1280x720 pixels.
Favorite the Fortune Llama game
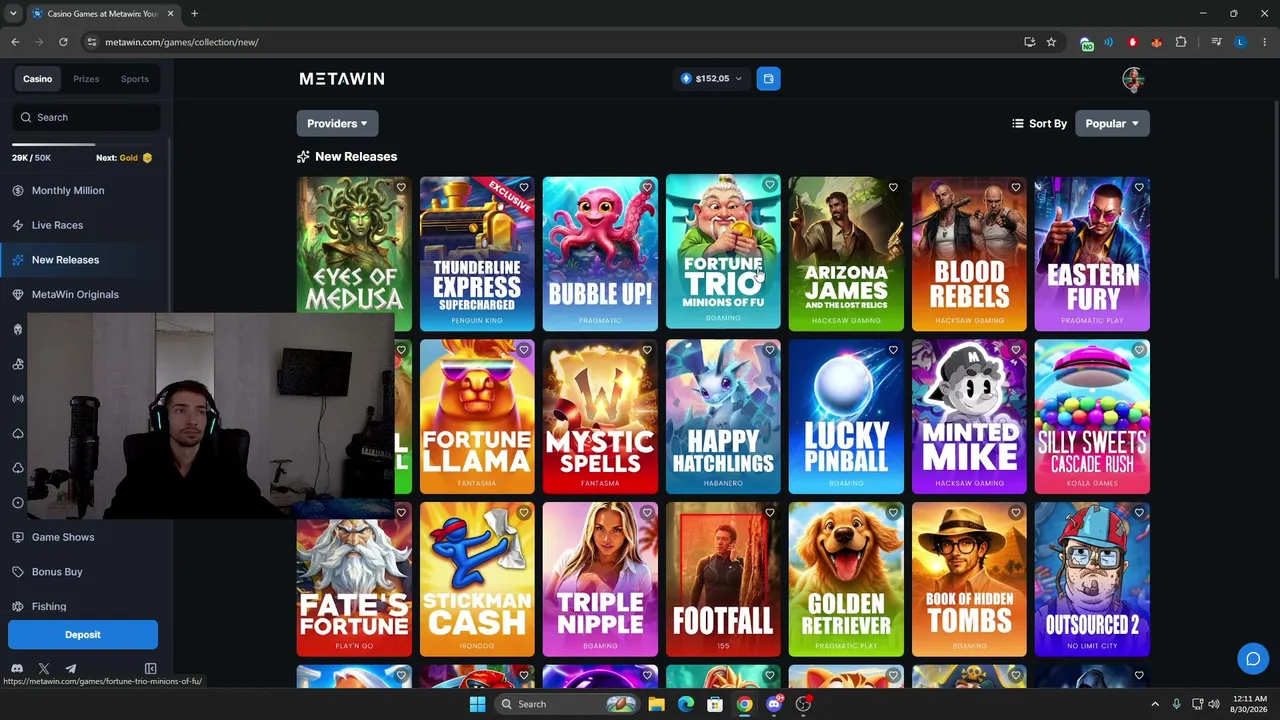[524, 350]
